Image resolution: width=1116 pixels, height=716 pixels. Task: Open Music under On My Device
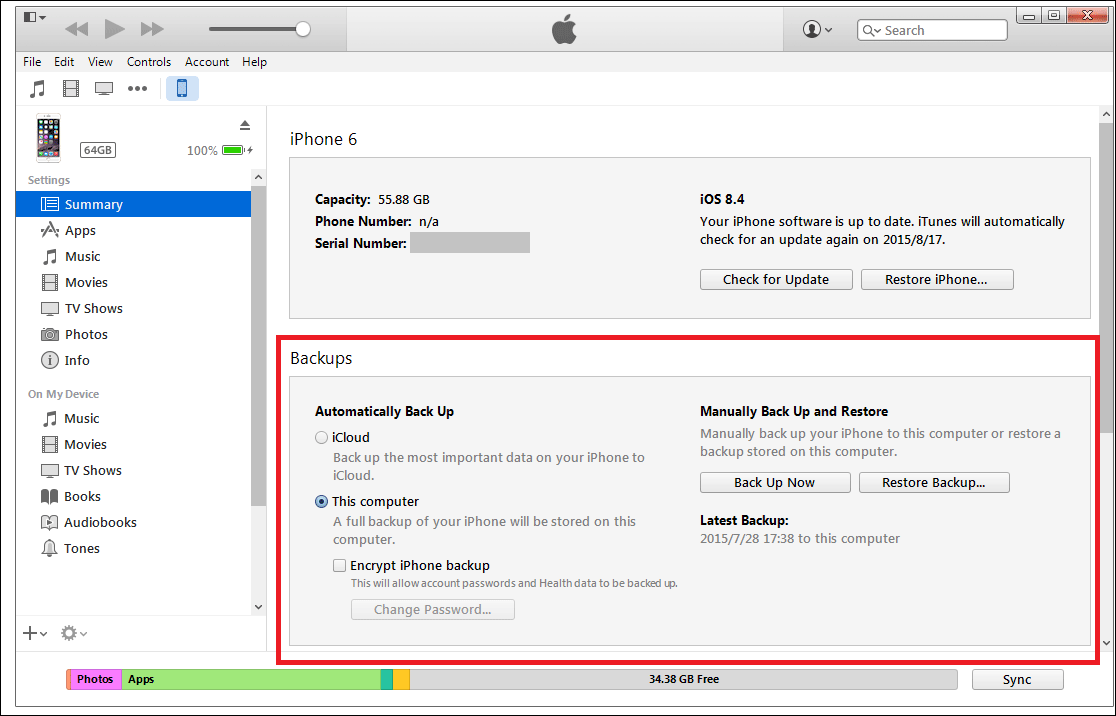(x=133, y=418)
